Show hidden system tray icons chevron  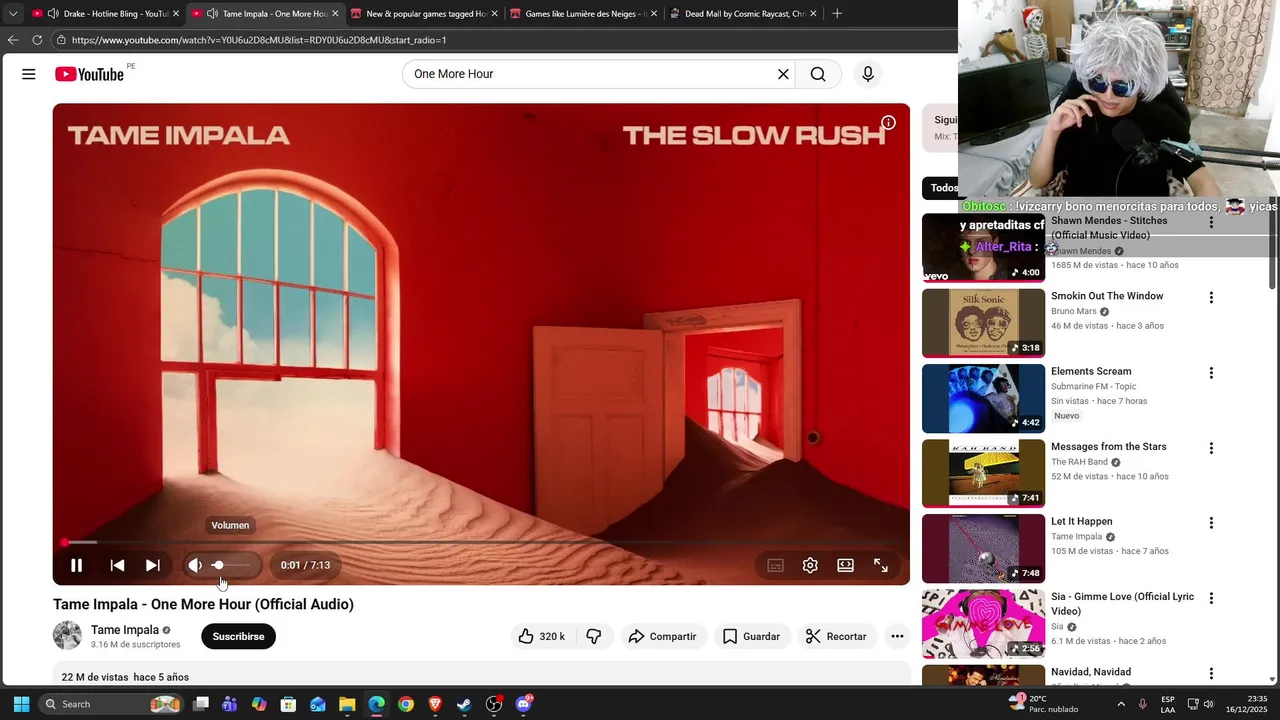(x=1121, y=704)
